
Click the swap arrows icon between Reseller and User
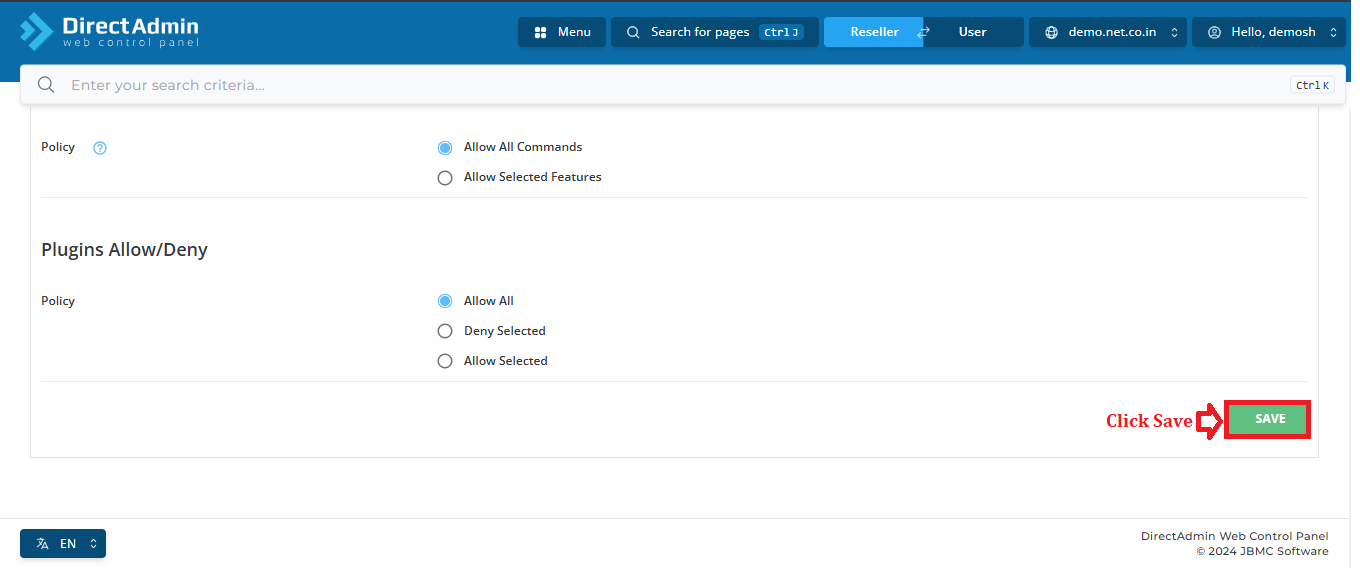(923, 32)
